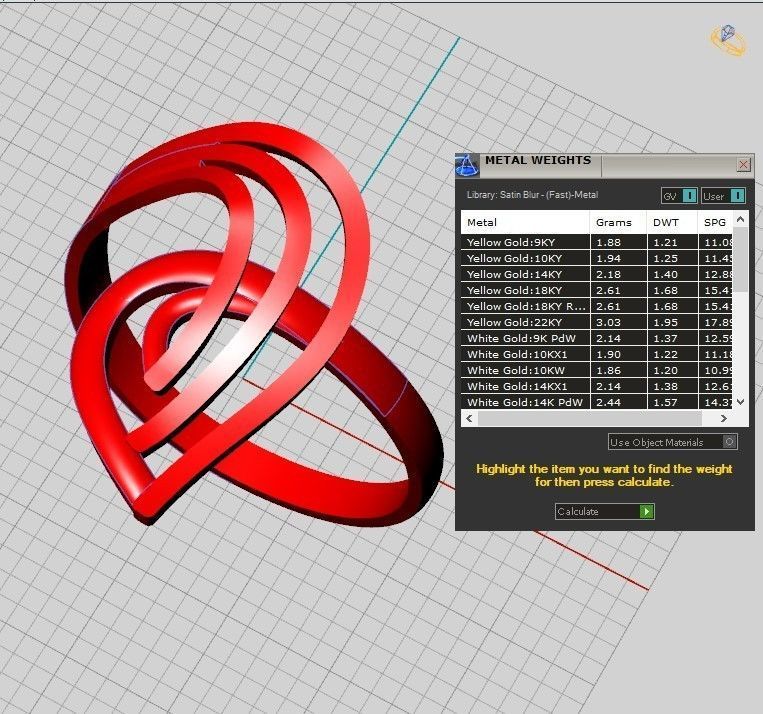This screenshot has width=763, height=714.
Task: Select the Yellow Gold:10KY row
Action: pyautogui.click(x=597, y=258)
